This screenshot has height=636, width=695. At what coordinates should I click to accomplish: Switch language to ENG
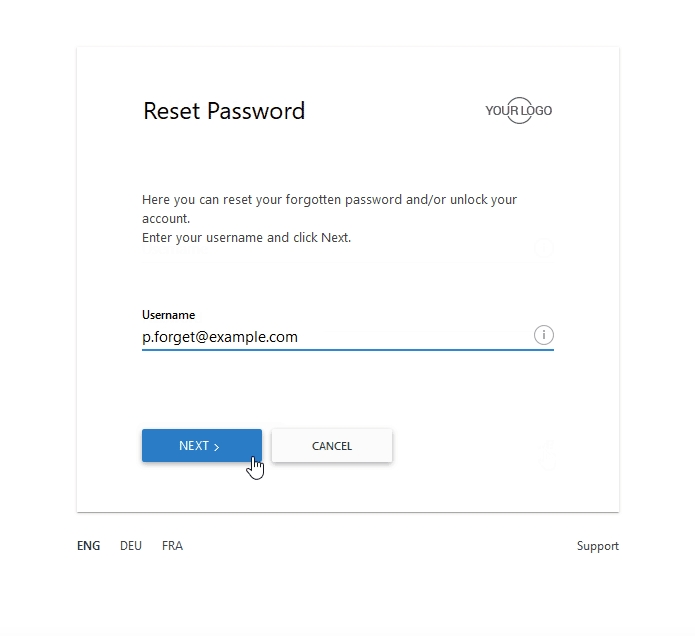(x=89, y=546)
